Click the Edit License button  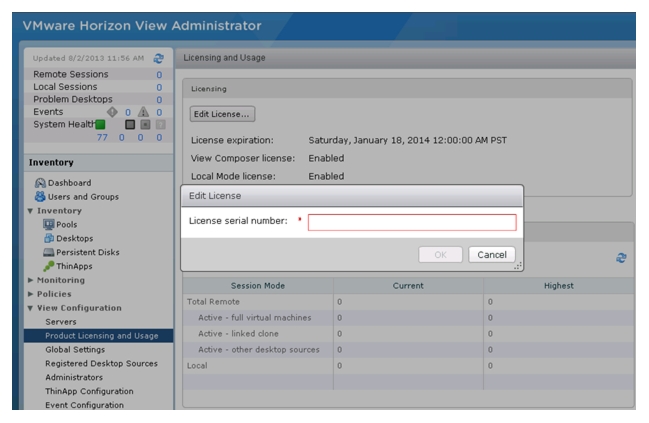coord(222,114)
